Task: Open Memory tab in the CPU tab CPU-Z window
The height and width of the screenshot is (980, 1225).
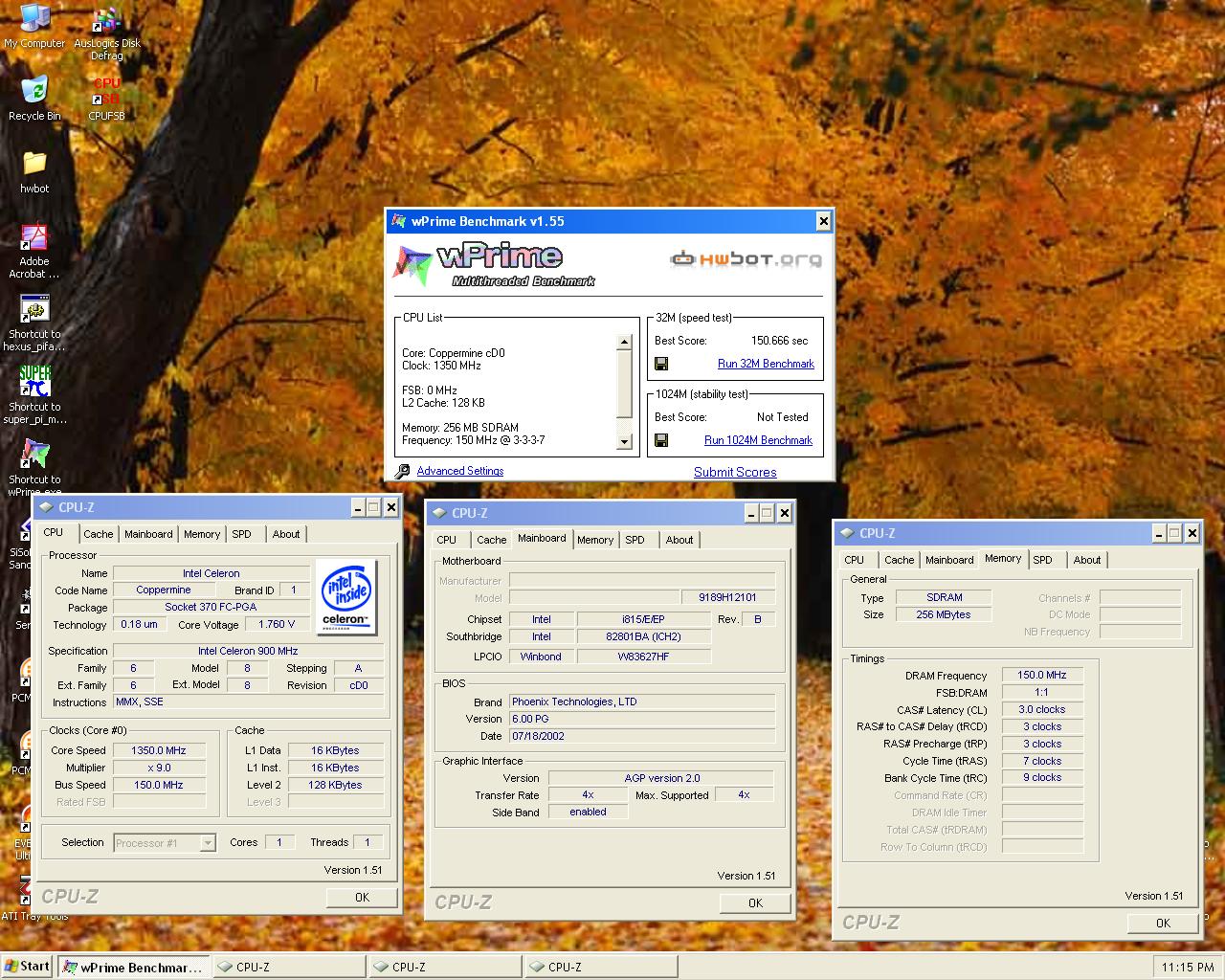Action: pyautogui.click(x=202, y=534)
